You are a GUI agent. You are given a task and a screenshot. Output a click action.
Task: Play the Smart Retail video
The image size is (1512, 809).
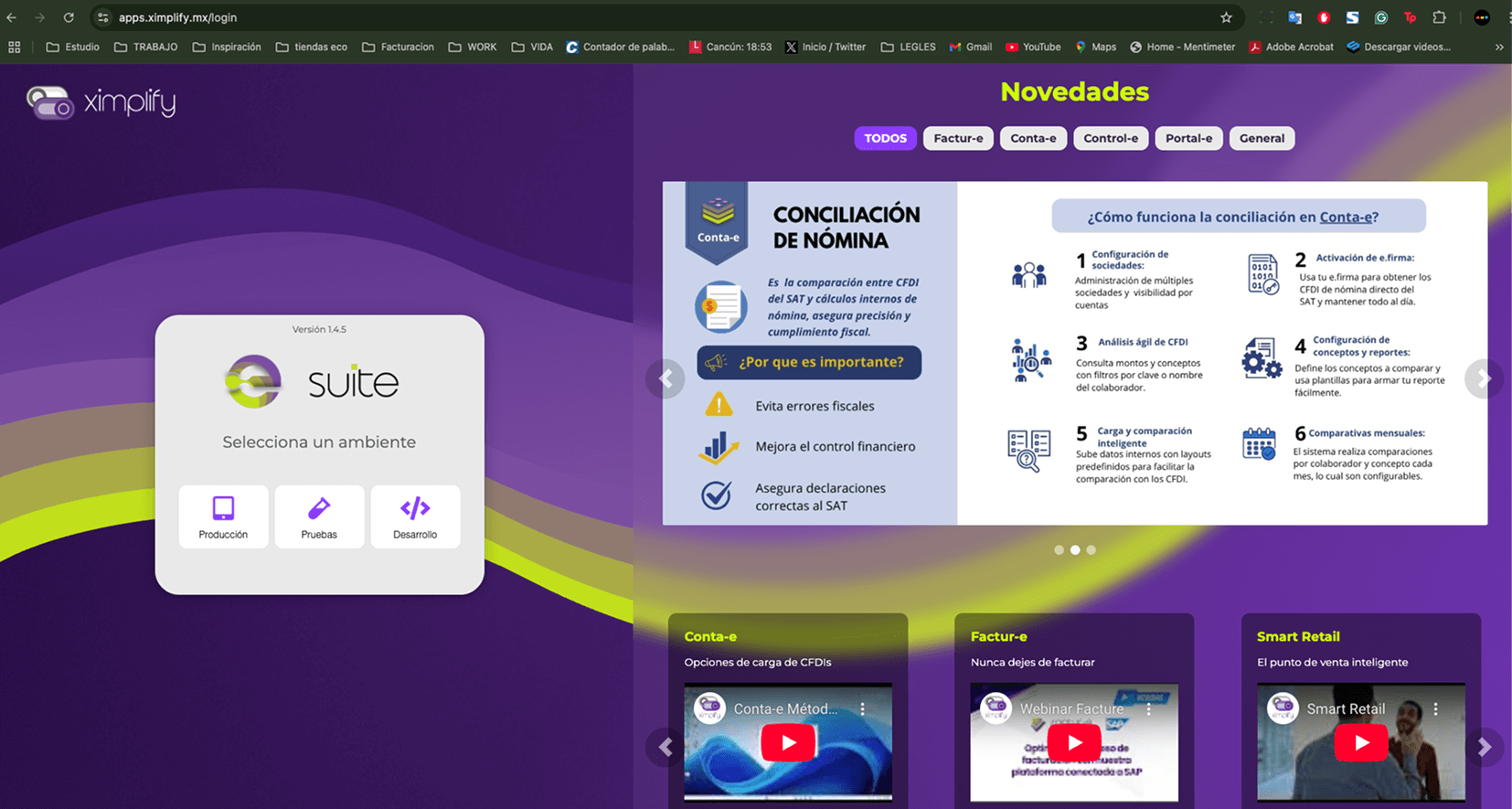1361,743
